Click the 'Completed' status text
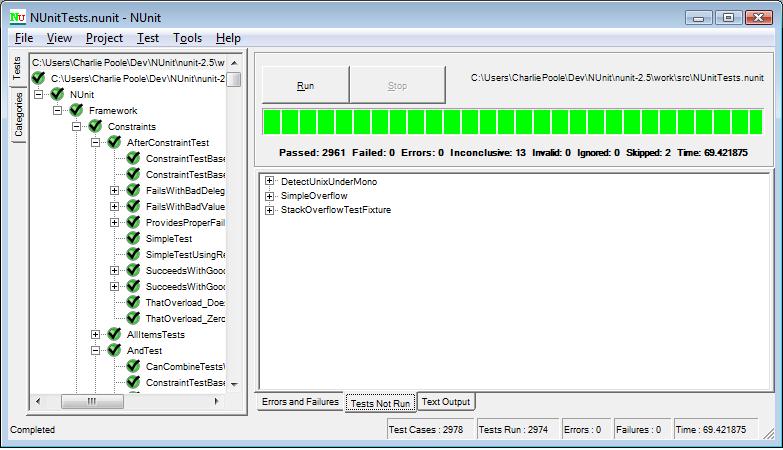This screenshot has height=450, width=783. pyautogui.click(x=32, y=430)
